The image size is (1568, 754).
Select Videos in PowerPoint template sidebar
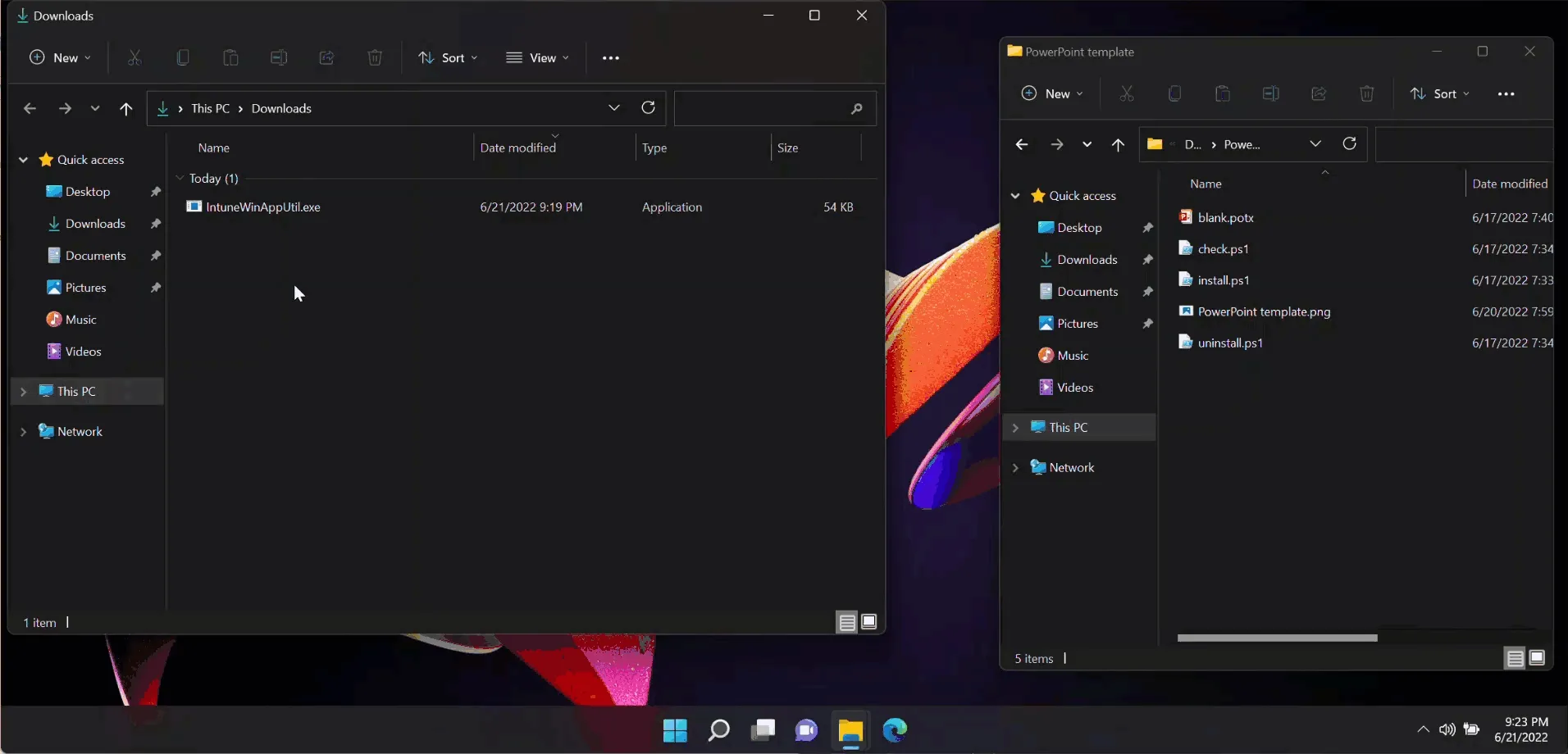click(x=1075, y=388)
